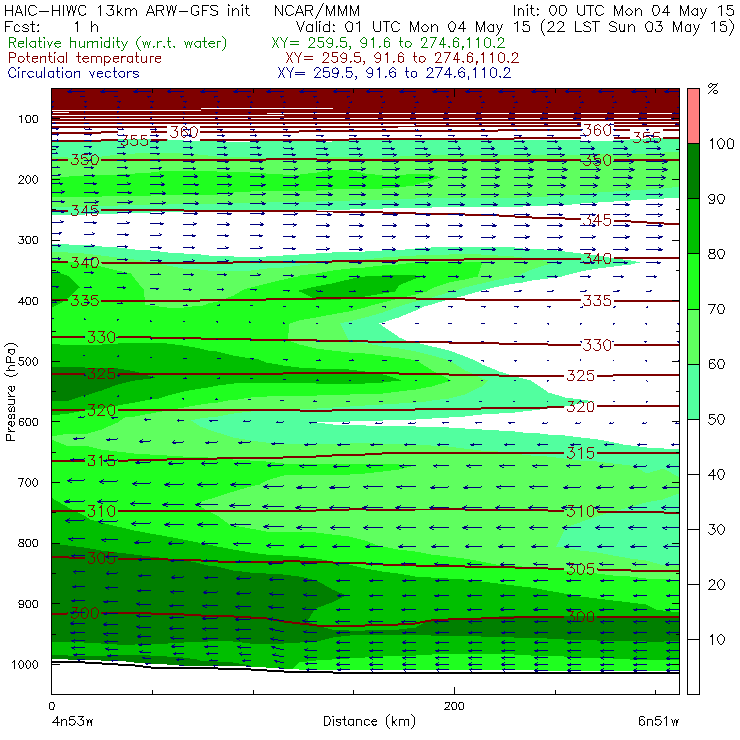Click the 'Fcst: 1 h' forecast label
Image resolution: width=740 pixels, height=740 pixels.
(x=51, y=27)
